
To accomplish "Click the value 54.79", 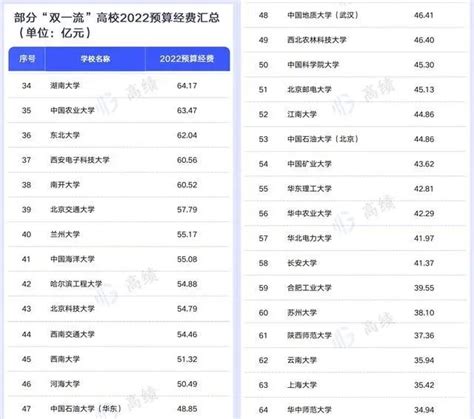I will [x=187, y=309].
